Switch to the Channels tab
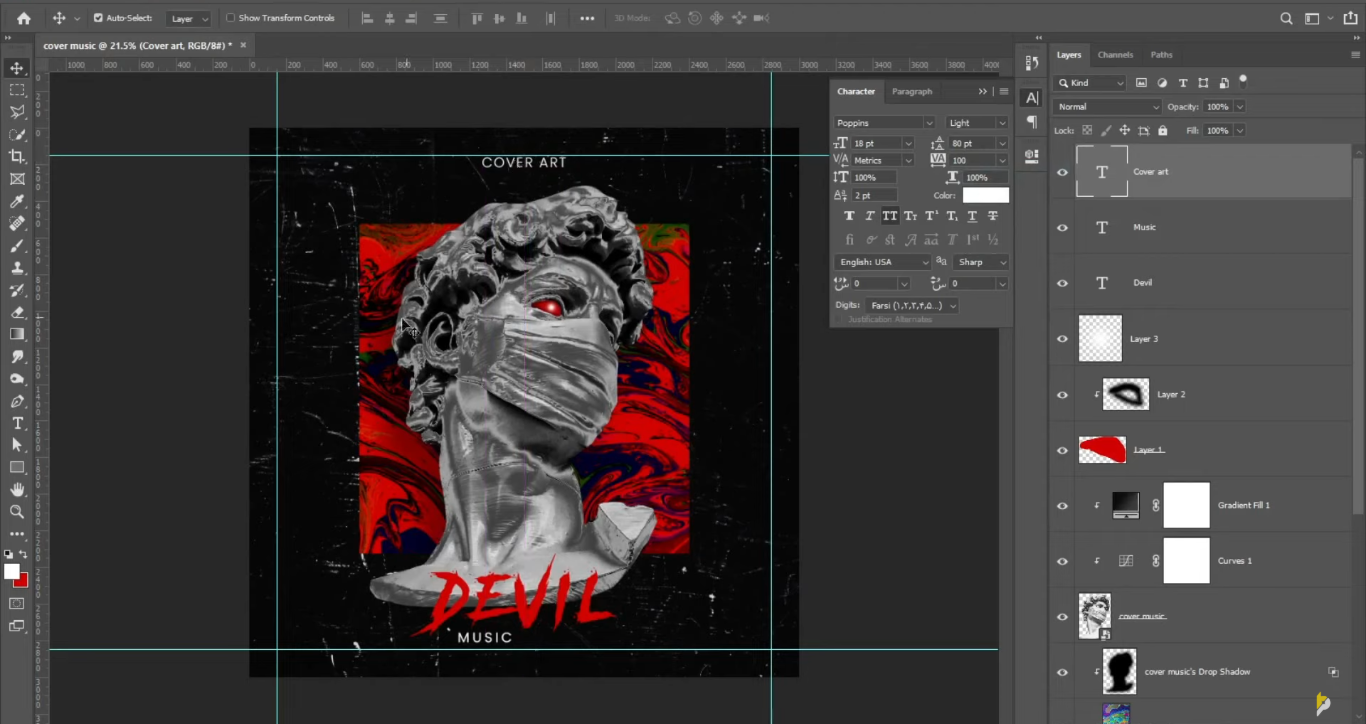Screen dimensions: 1366x724 (1115, 54)
